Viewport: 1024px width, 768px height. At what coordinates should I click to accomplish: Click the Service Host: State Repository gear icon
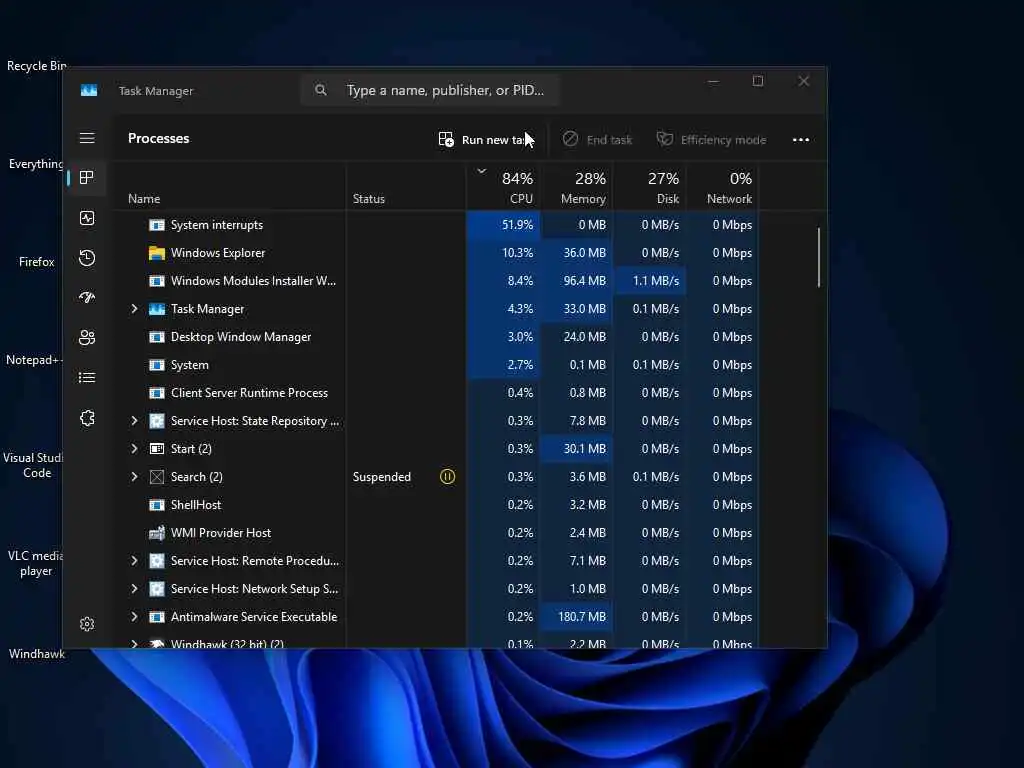(x=157, y=421)
